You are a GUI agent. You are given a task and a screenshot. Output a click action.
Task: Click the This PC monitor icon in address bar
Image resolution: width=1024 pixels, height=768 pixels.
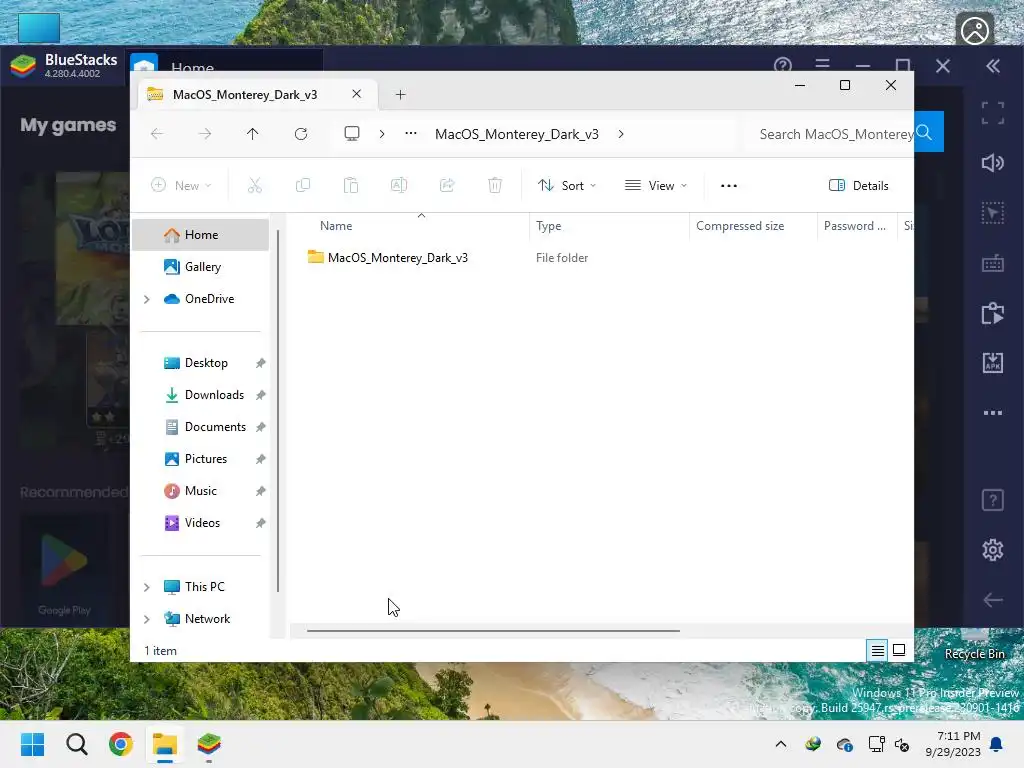352,134
